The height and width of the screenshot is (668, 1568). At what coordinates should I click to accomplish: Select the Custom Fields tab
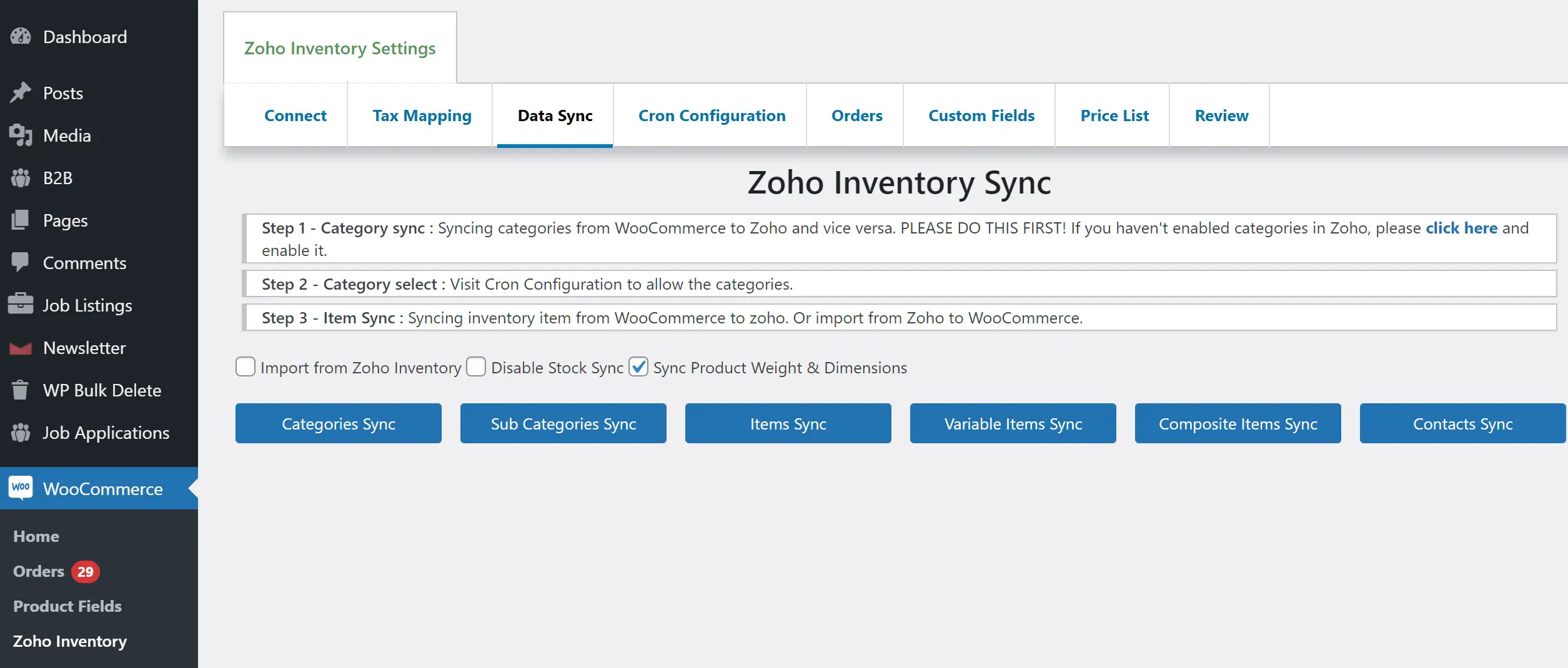pos(981,115)
